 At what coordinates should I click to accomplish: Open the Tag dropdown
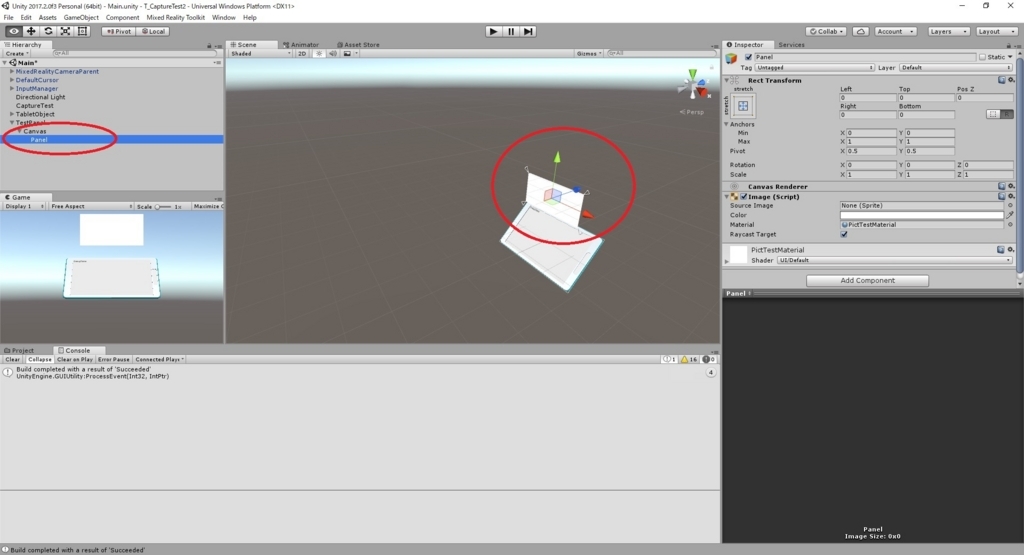(814, 68)
